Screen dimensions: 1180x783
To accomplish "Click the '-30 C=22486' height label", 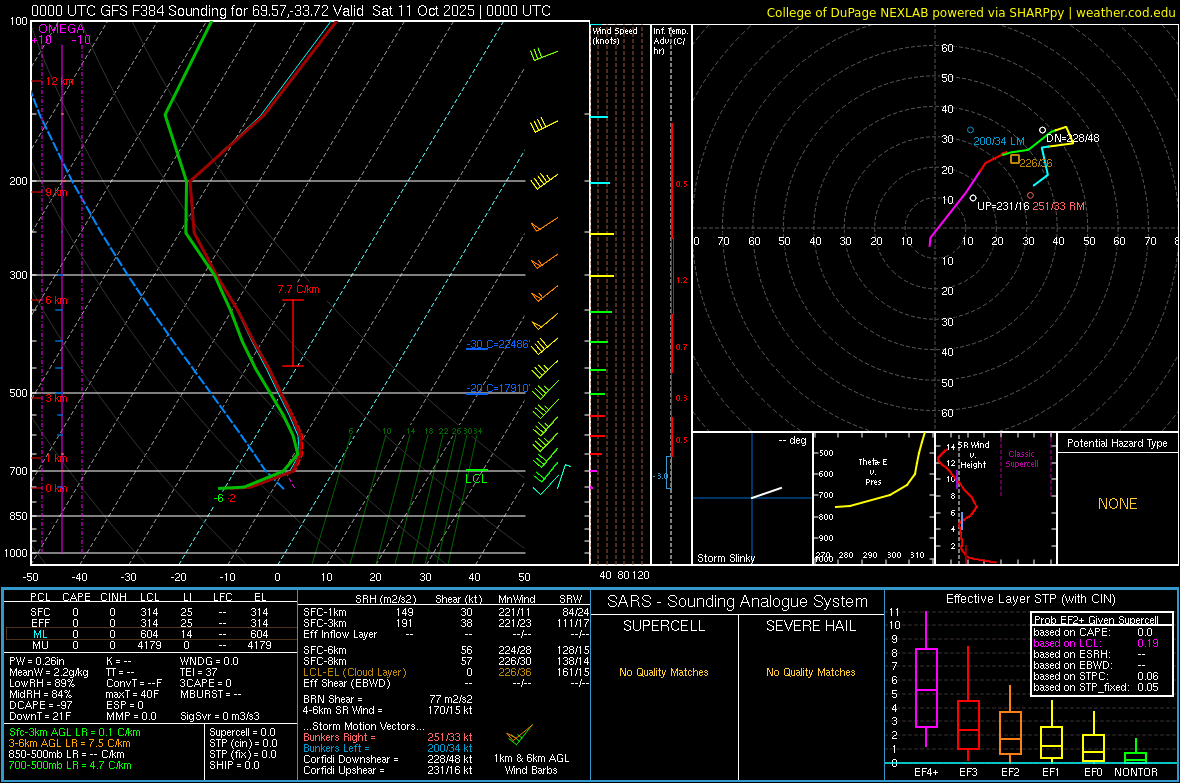I will coord(498,344).
